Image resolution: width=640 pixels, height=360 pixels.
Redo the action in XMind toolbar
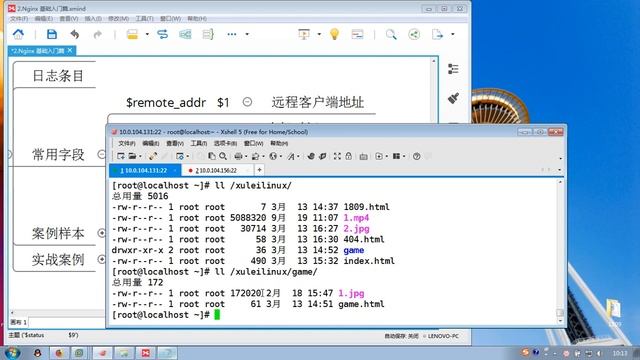coord(97,34)
